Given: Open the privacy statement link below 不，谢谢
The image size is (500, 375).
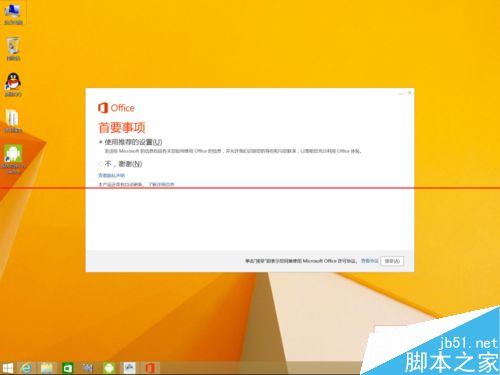Looking at the screenshot, I should (111, 175).
